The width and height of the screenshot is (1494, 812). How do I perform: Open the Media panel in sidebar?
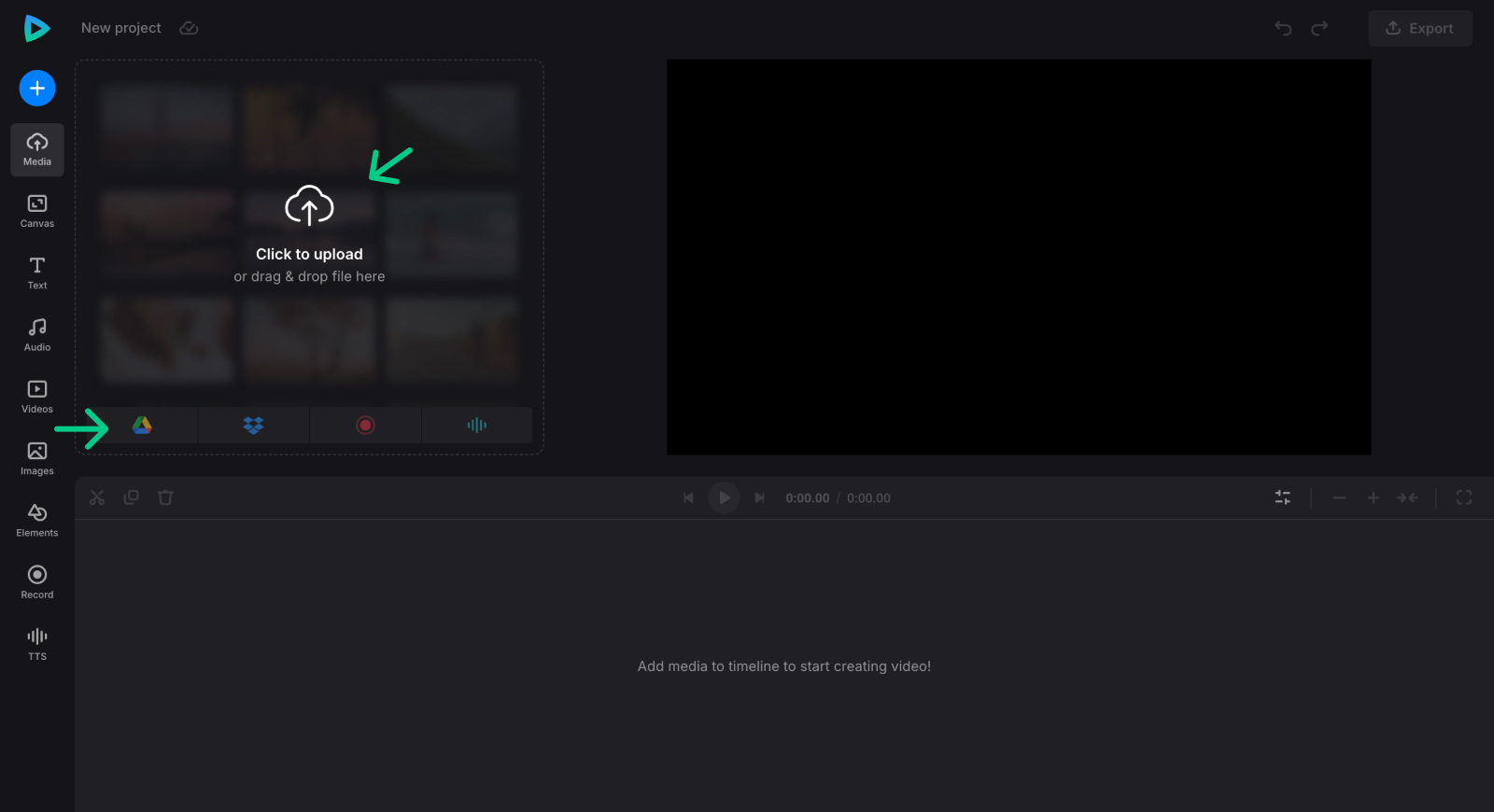[37, 149]
